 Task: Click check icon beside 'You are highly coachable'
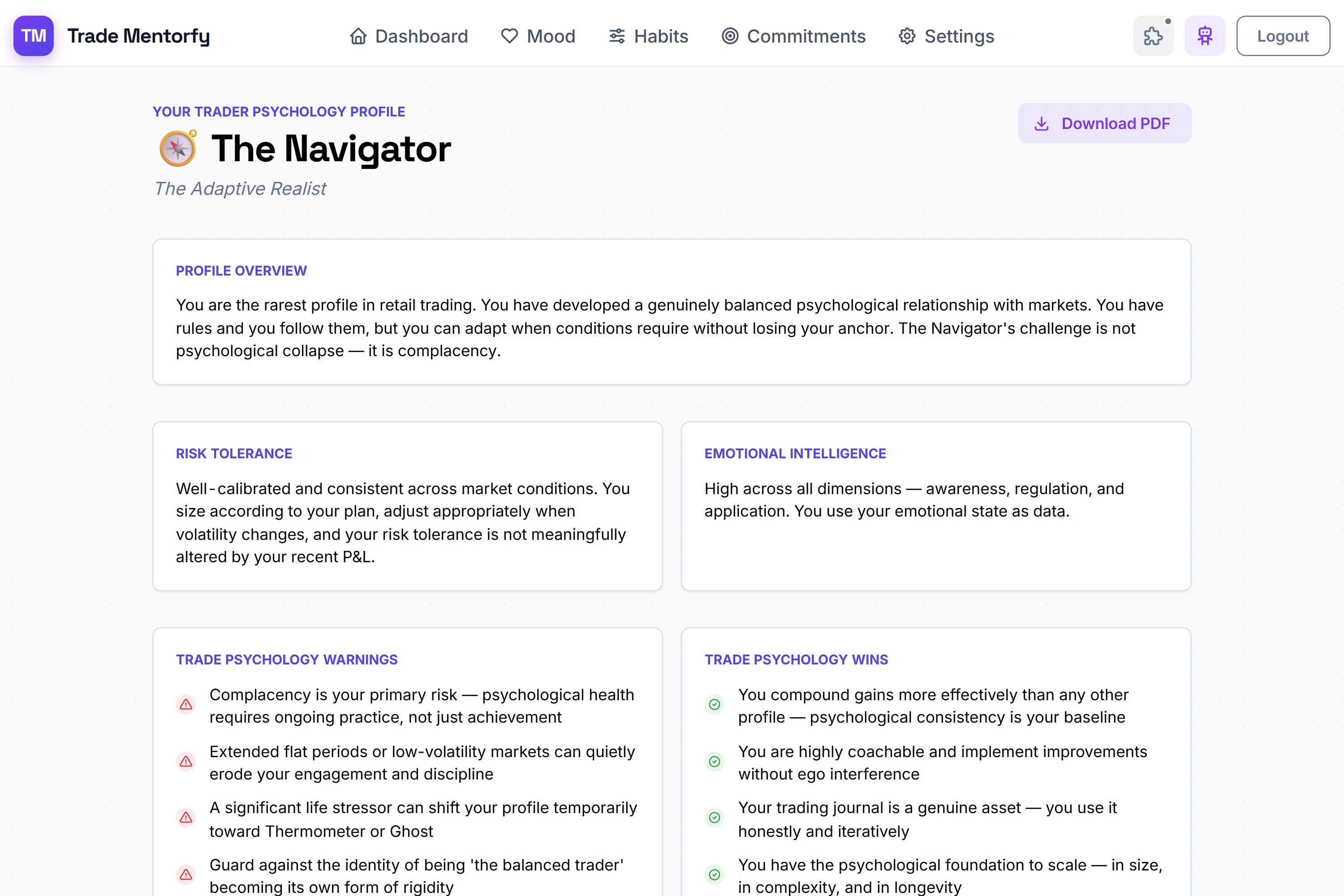point(714,762)
